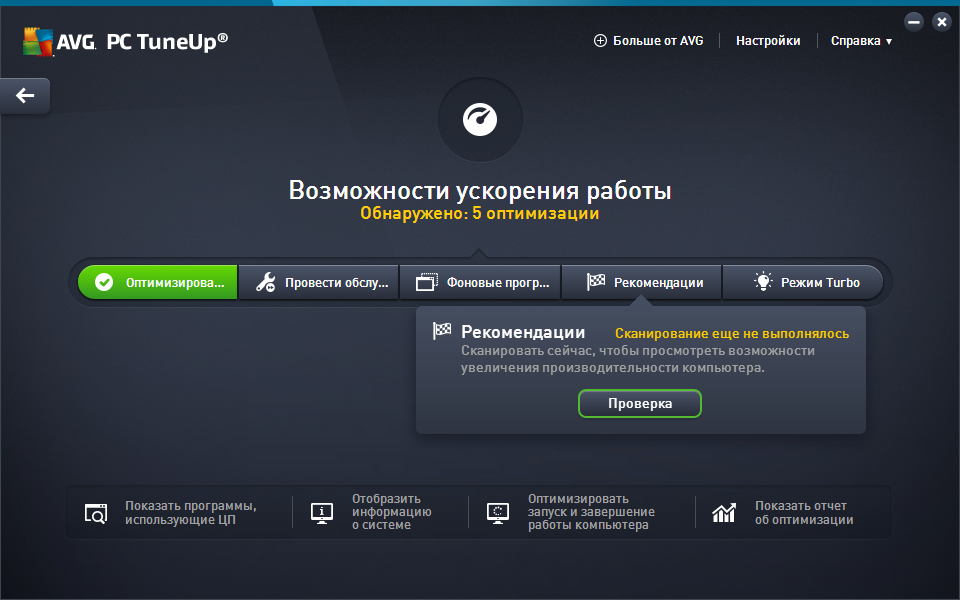Click the checkered flag icon on Рекомендации tab
This screenshot has width=960, height=600.
596,282
